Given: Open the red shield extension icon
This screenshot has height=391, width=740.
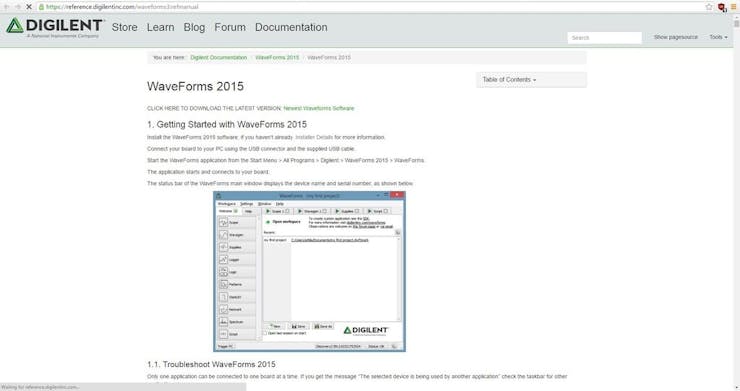Looking at the screenshot, I should 722,7.
